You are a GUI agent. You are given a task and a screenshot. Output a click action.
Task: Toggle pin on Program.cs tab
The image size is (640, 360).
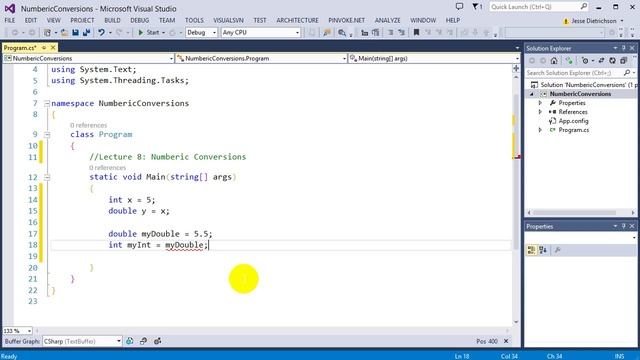[44, 48]
